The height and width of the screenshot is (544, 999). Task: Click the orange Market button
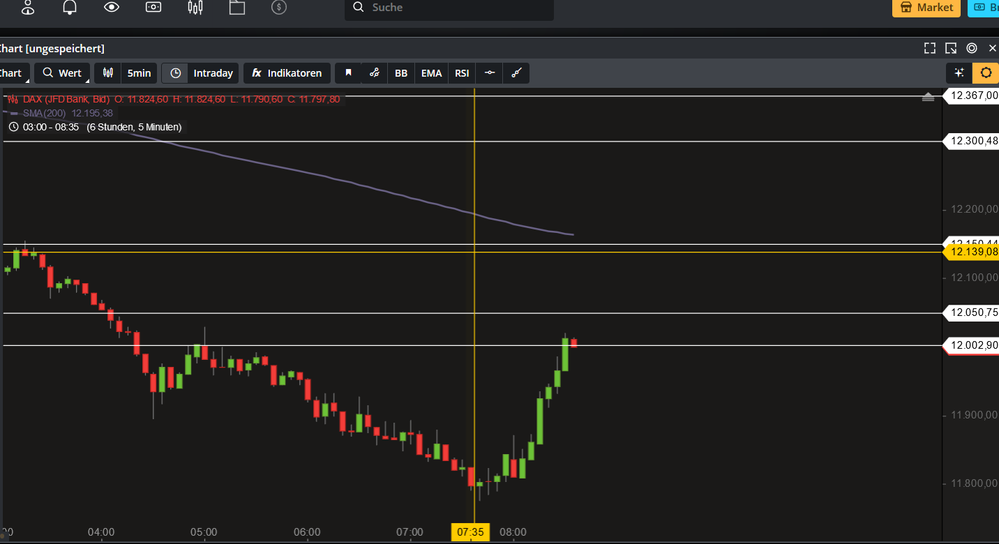[x=926, y=8]
